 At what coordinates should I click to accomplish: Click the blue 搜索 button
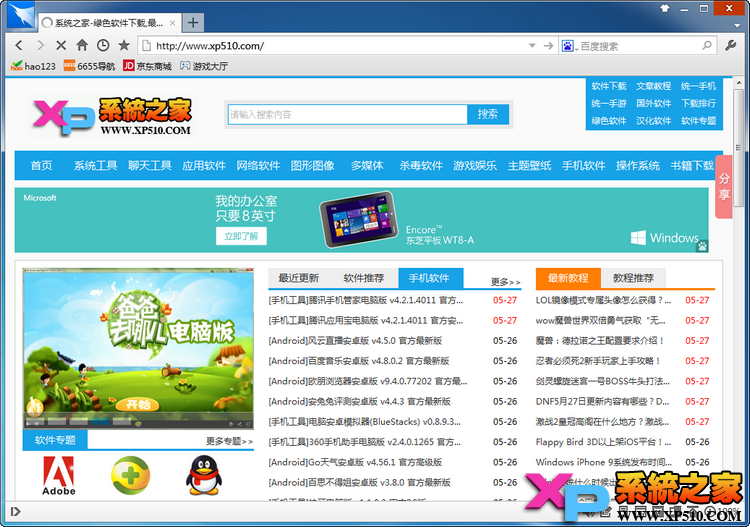pyautogui.click(x=488, y=114)
